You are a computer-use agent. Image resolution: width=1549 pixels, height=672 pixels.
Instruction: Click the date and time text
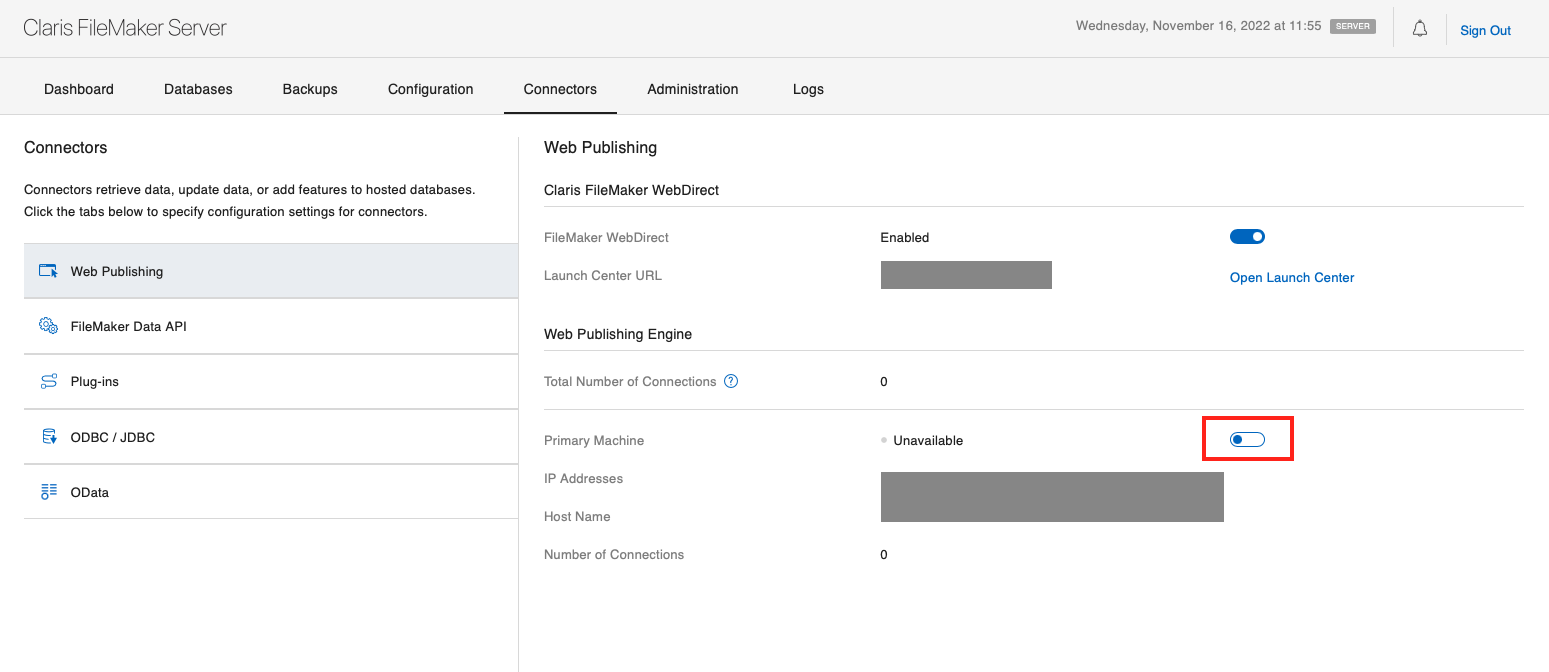pos(1198,26)
